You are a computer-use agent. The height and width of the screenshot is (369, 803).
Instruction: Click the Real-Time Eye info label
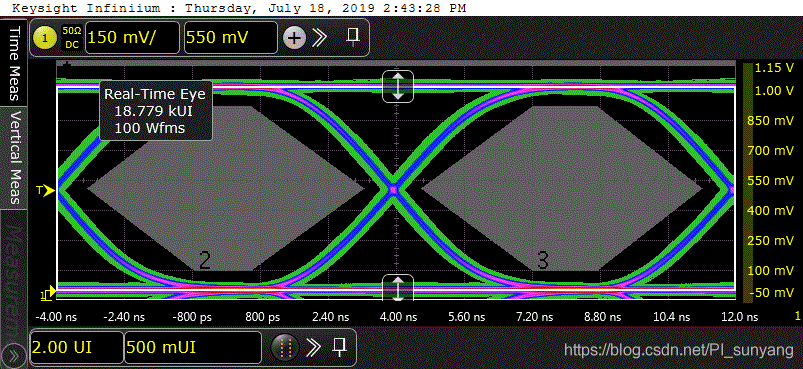155,111
